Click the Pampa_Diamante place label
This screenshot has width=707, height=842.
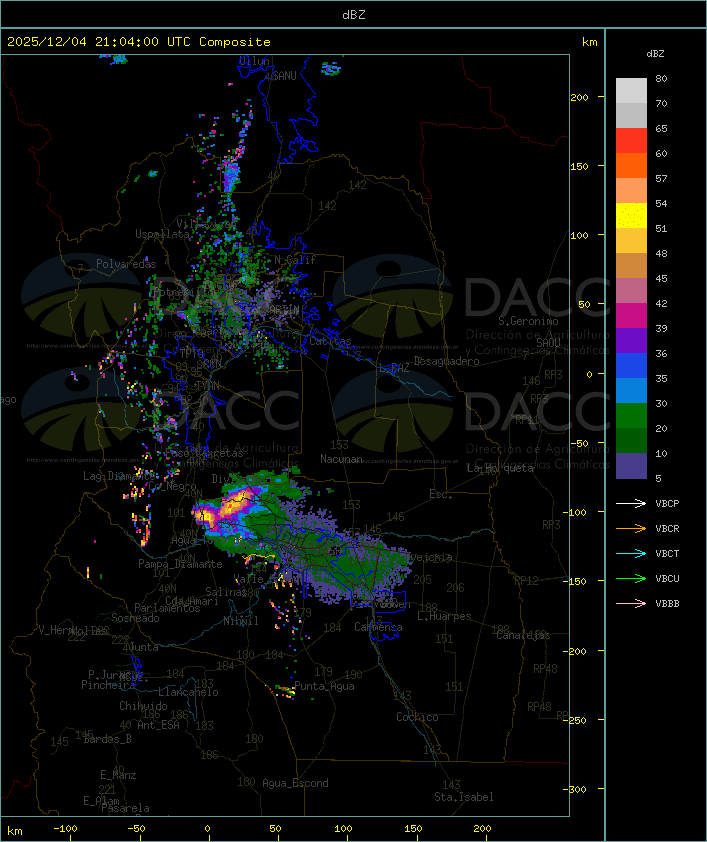(180, 564)
